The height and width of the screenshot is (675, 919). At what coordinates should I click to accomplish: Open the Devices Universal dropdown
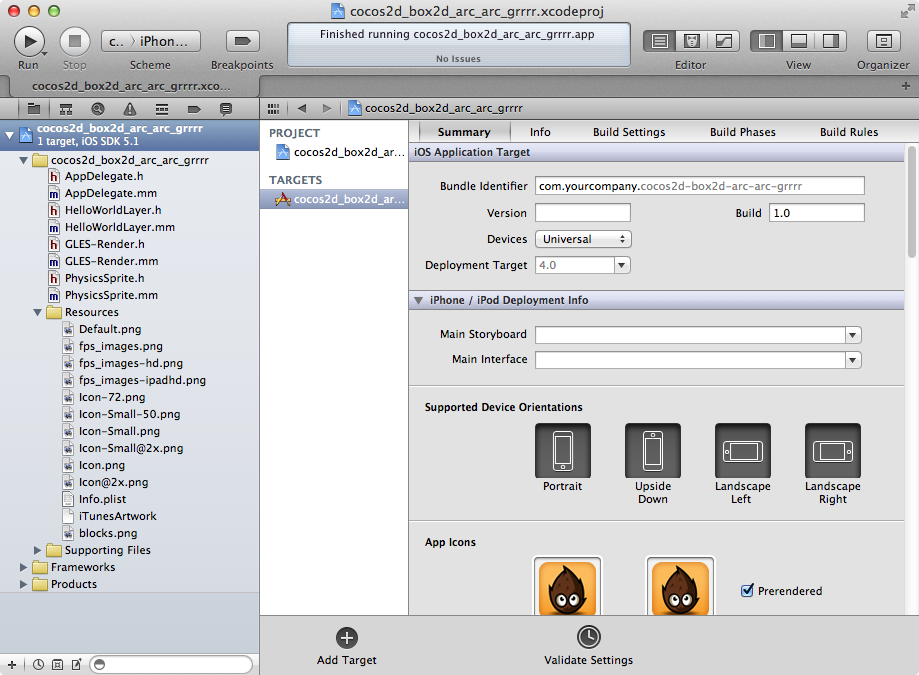click(583, 239)
